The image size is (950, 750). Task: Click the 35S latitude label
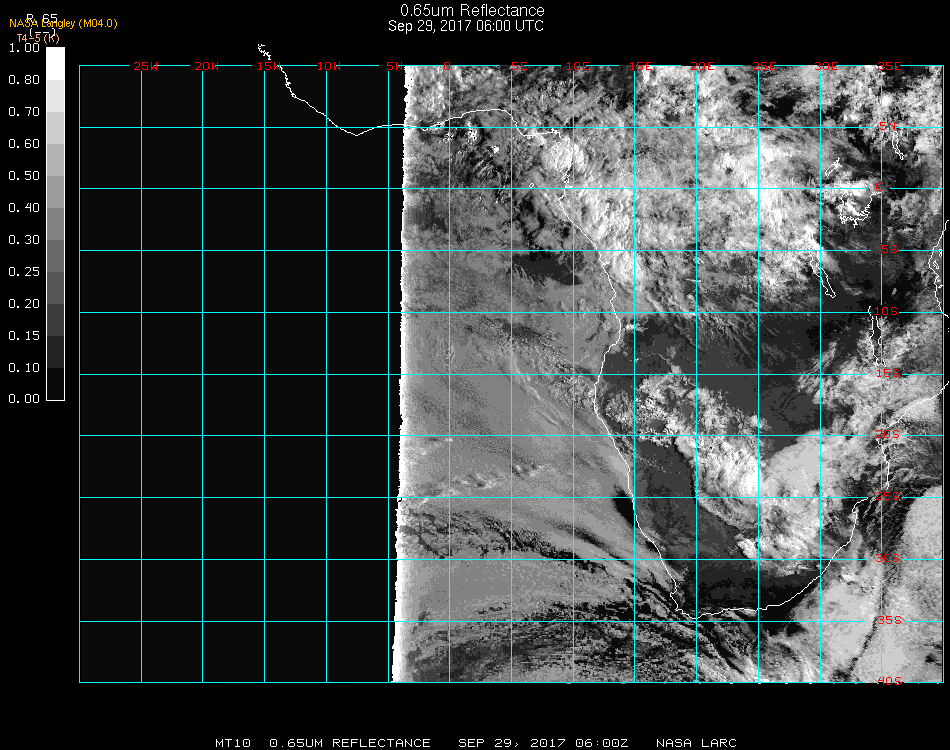(889, 620)
